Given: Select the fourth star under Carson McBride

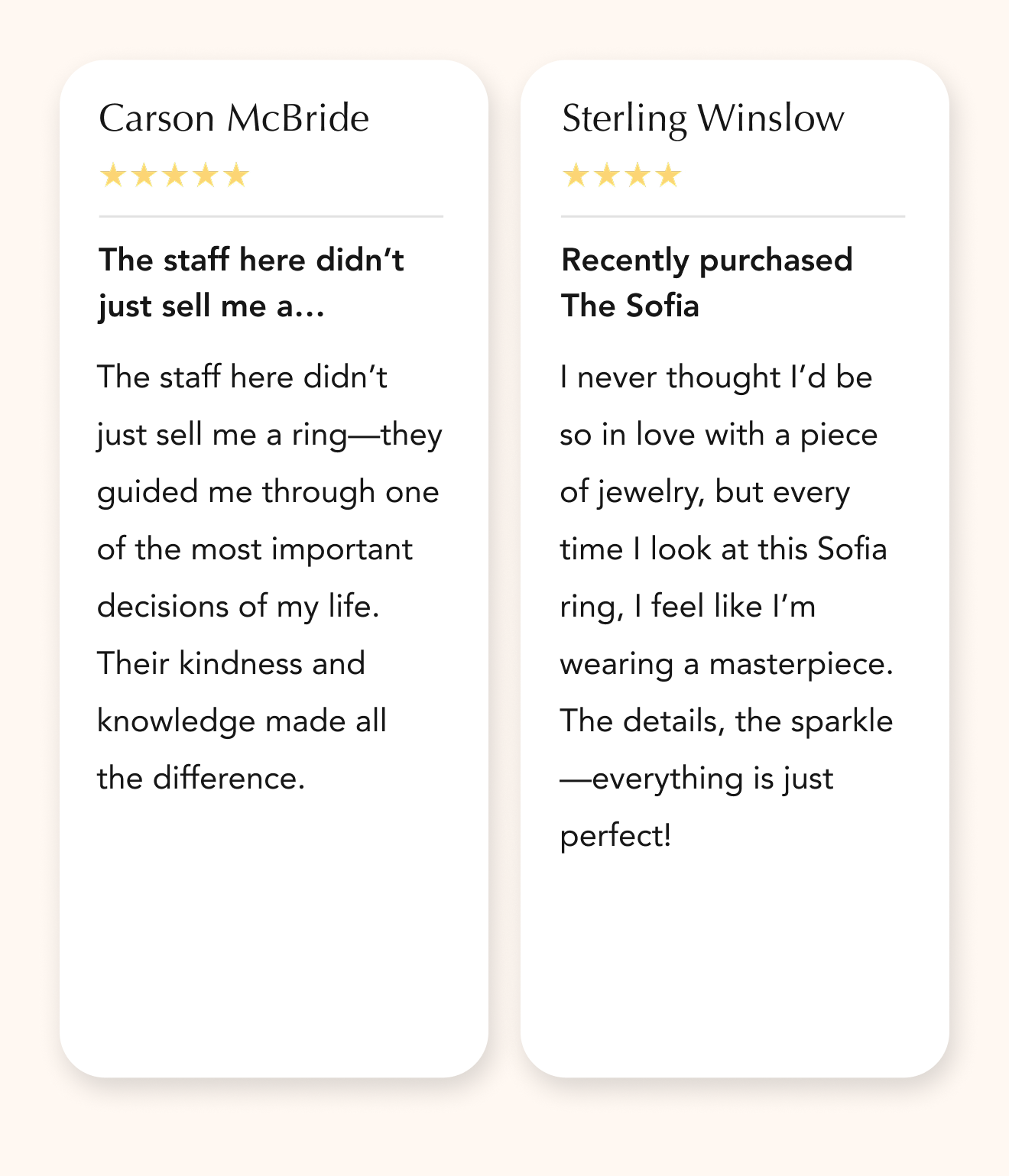Looking at the screenshot, I should [206, 176].
